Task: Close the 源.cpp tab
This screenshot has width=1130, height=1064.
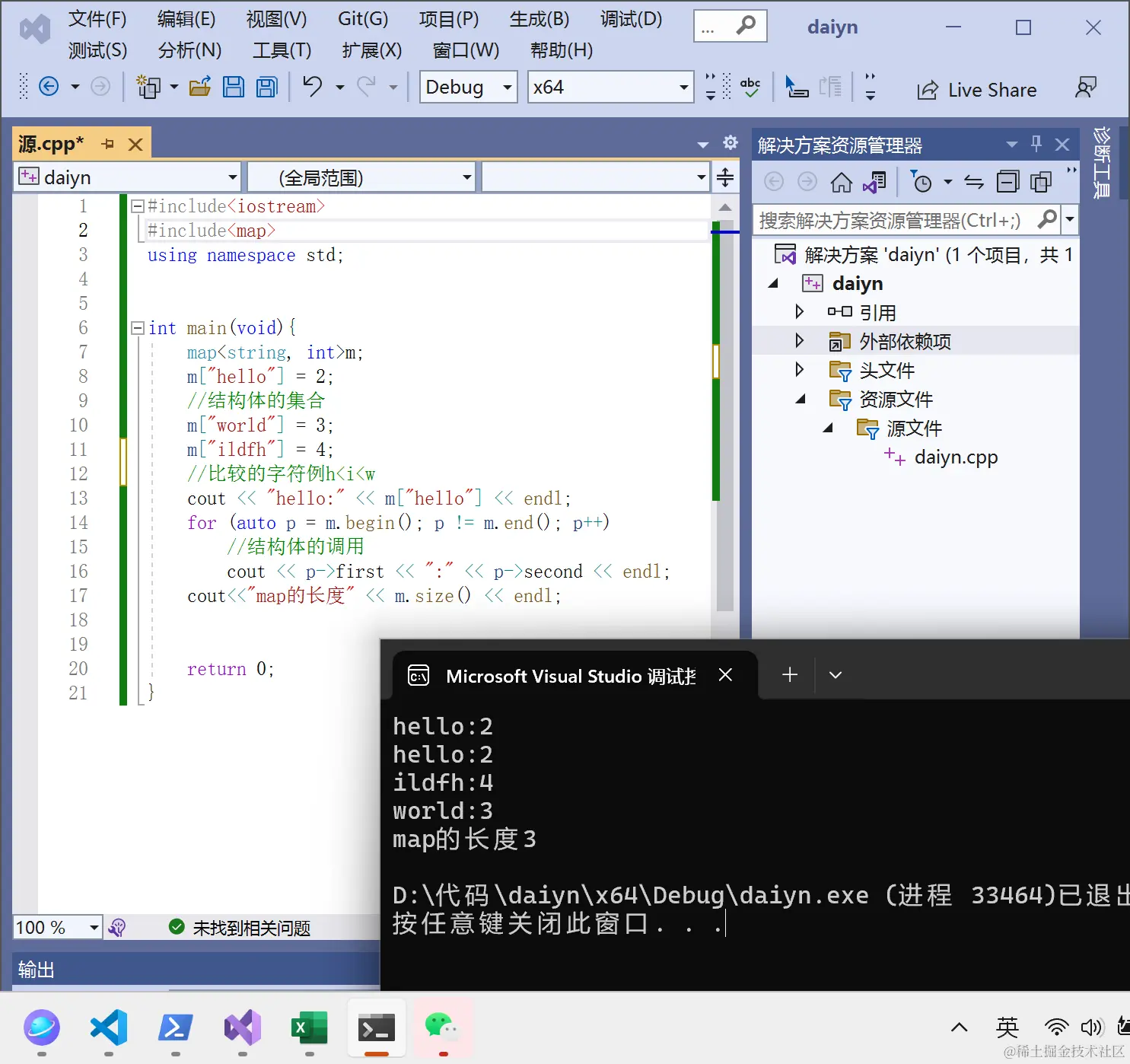Action: (135, 144)
